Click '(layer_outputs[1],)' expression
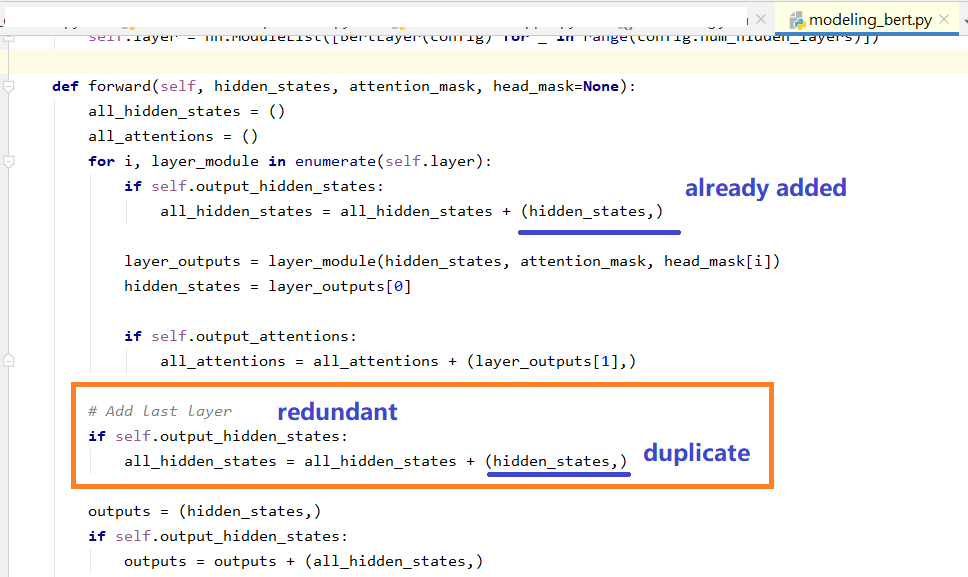Screen dimensions: 968x577 [551, 361]
